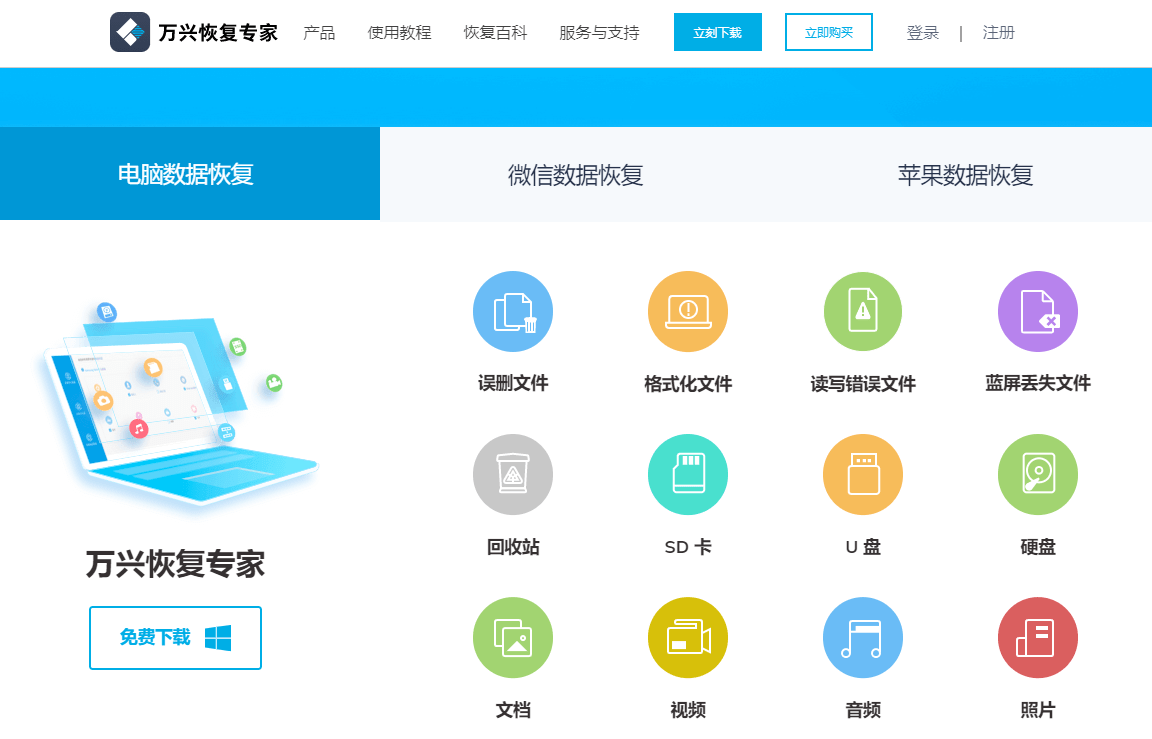Image resolution: width=1152 pixels, height=739 pixels.
Task: Select the 误删文件 blue circle icon
Action: [x=513, y=311]
